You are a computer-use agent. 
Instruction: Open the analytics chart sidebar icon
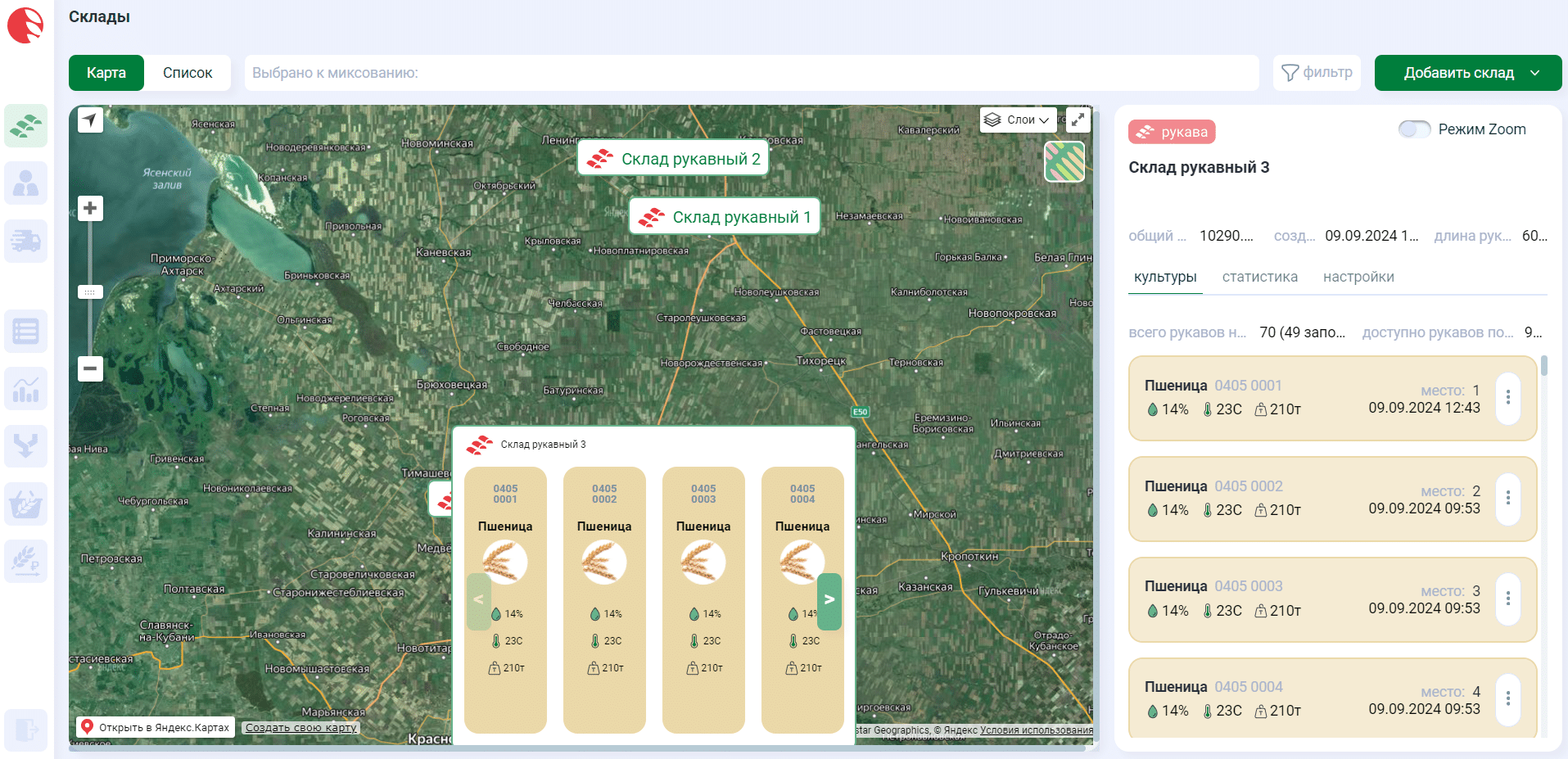(25, 388)
